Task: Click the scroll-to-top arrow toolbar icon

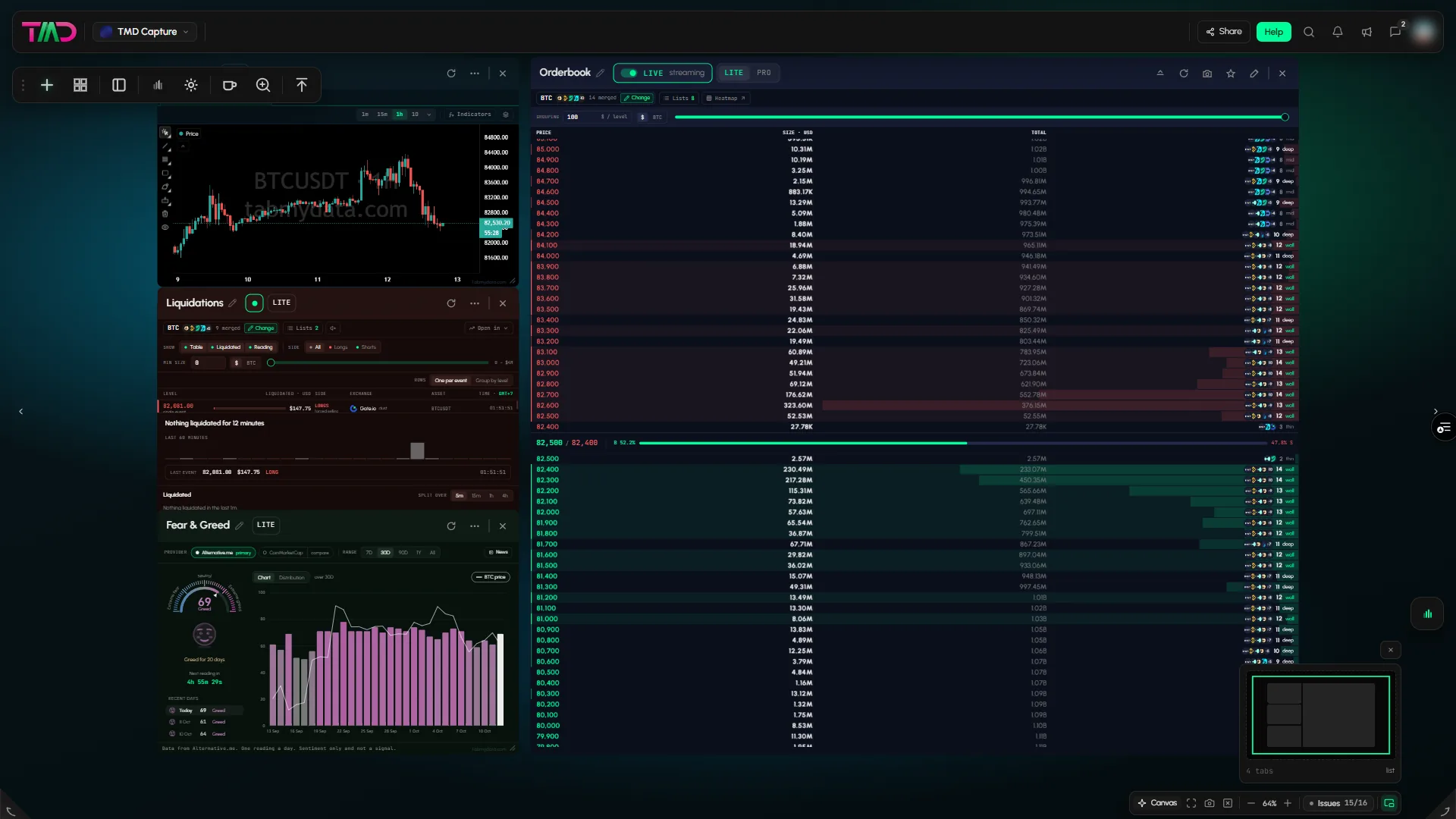Action: 302,85
